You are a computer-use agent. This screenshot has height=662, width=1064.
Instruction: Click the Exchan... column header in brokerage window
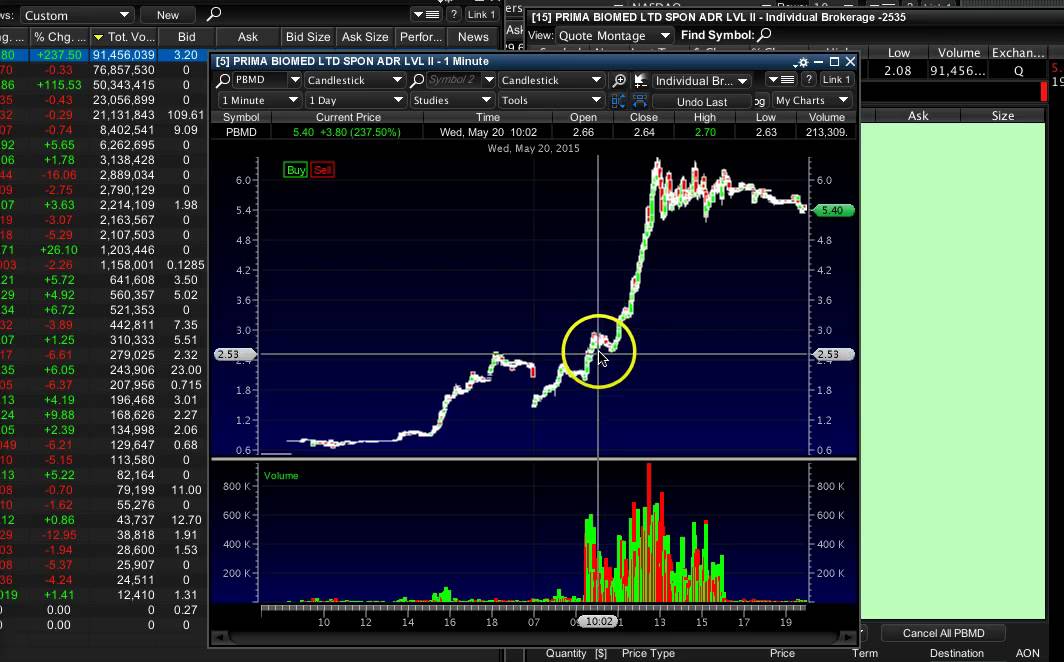point(1018,53)
